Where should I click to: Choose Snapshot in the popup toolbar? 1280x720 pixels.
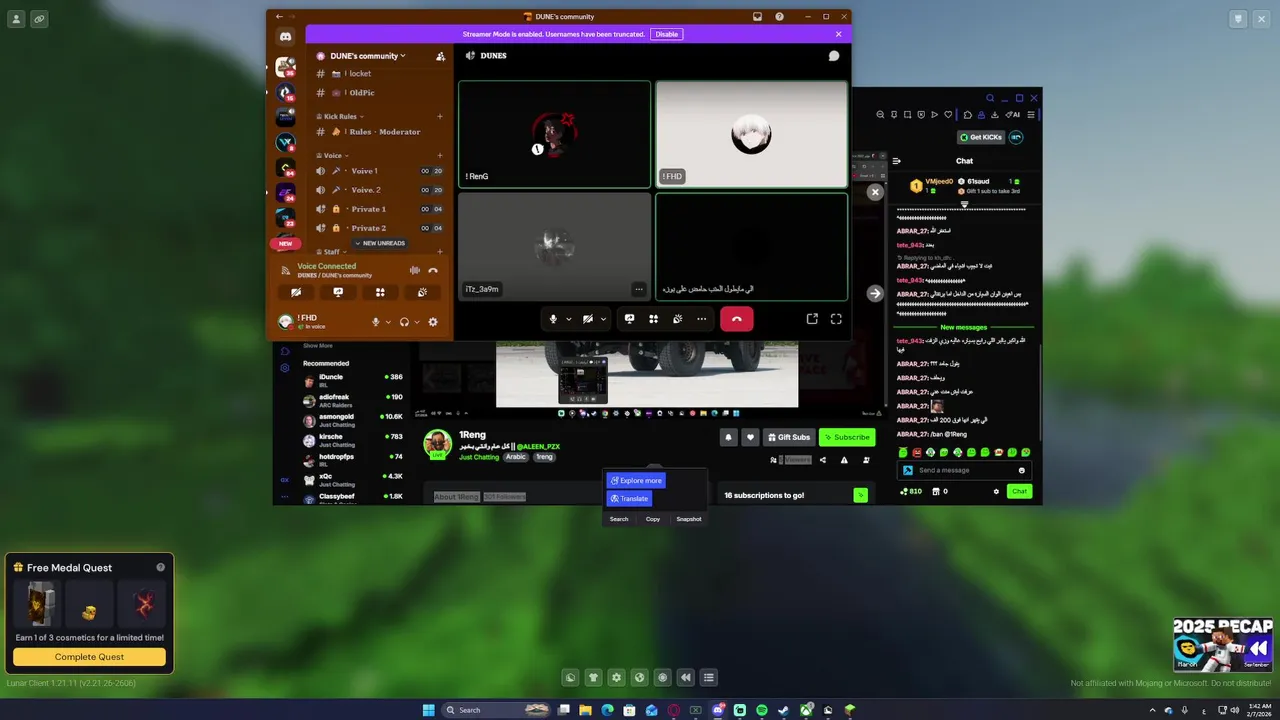(x=689, y=519)
